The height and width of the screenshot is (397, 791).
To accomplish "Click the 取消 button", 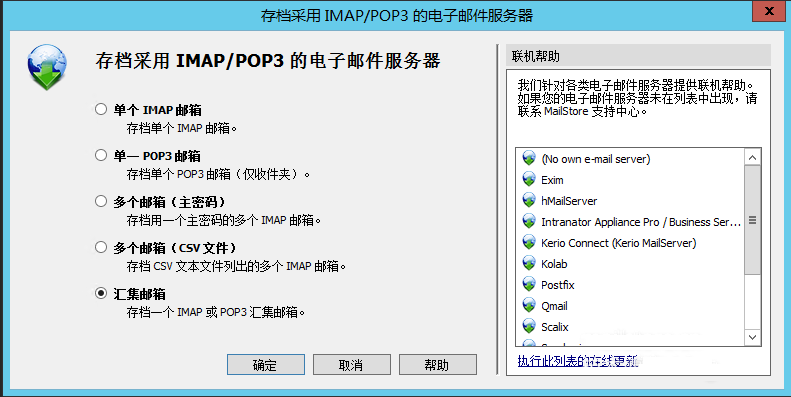I will 352,365.
